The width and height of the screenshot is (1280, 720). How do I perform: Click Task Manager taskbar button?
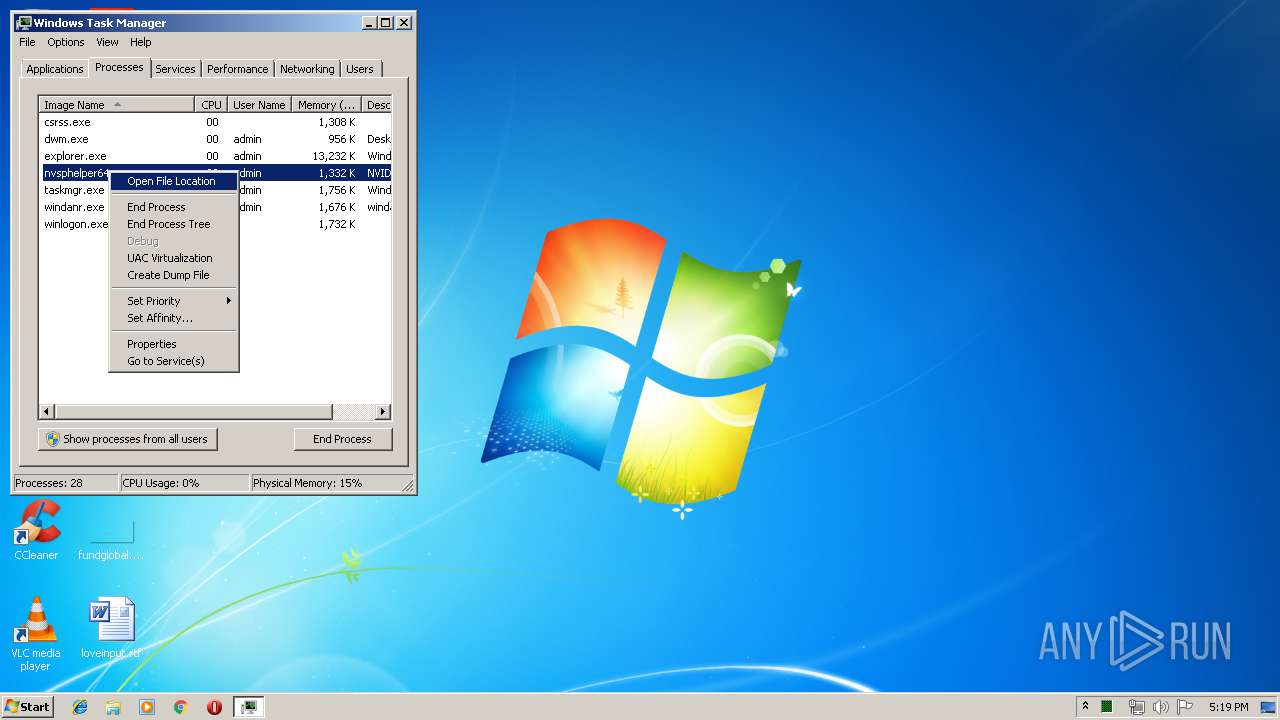point(249,707)
